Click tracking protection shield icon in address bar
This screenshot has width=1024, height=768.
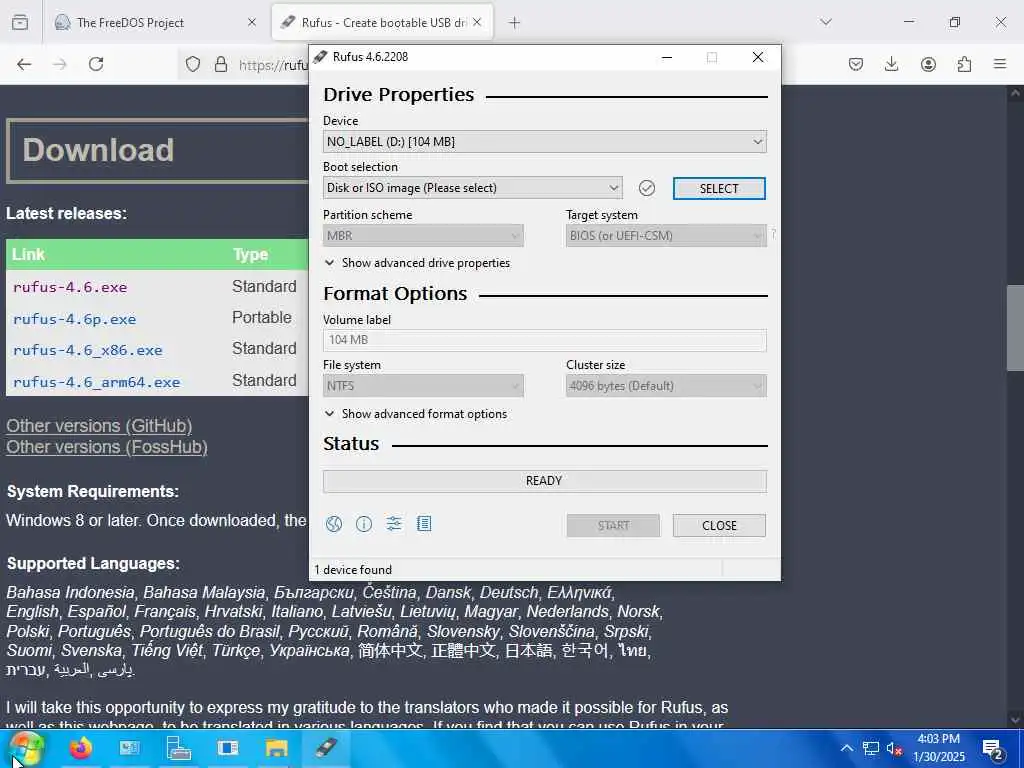[x=193, y=64]
